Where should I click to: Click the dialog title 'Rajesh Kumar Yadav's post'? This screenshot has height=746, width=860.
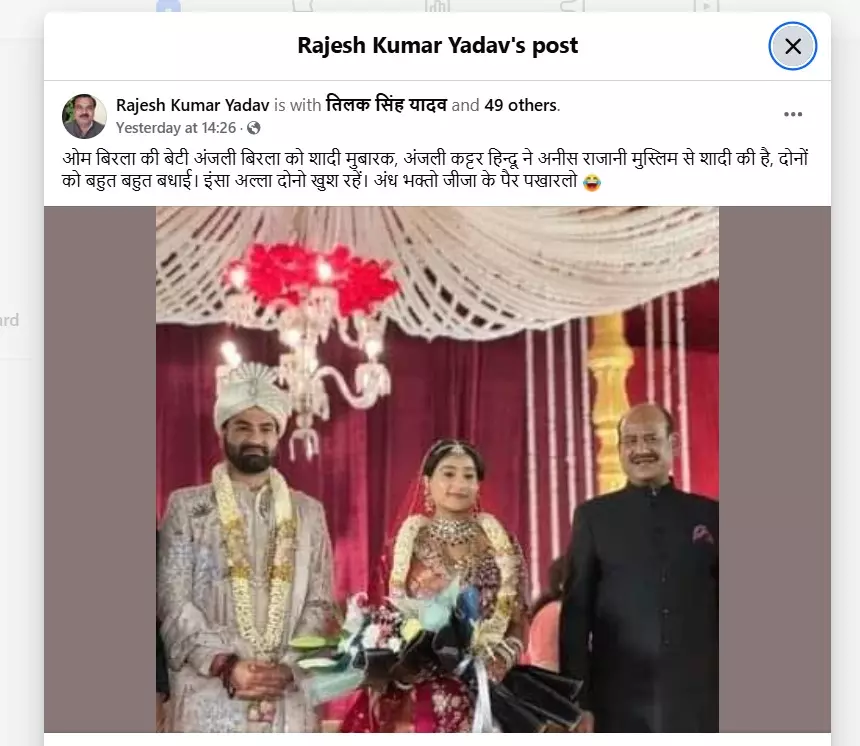pyautogui.click(x=437, y=46)
